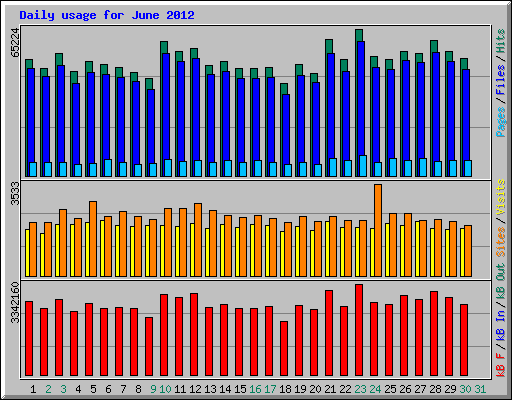Click the red kB bar for day 30
This screenshot has width=512, height=400.
click(464, 340)
